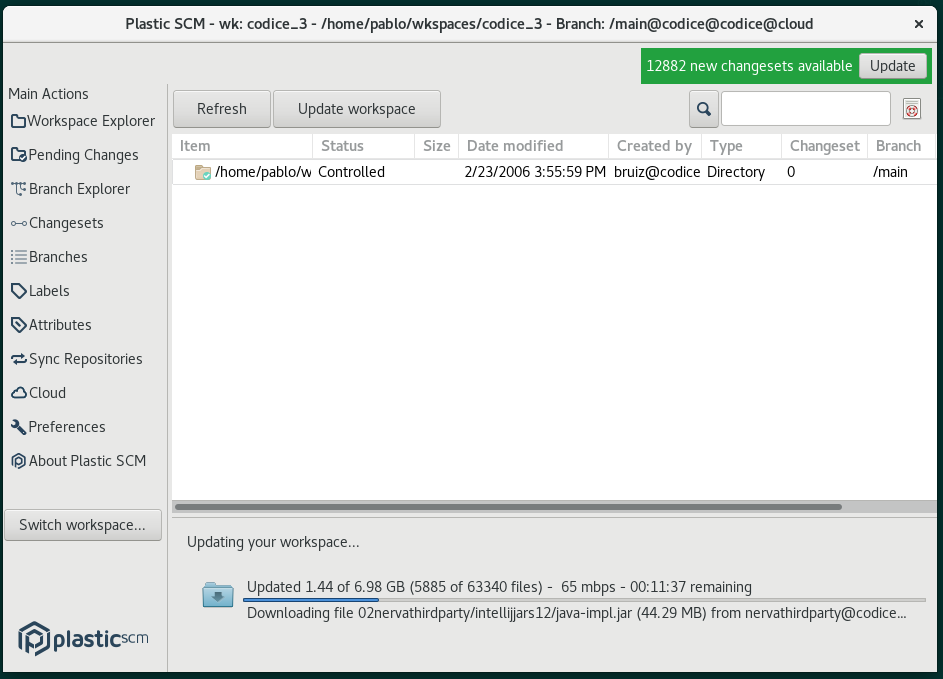The width and height of the screenshot is (943, 679).
Task: View the Changesets list
Action: tap(63, 222)
